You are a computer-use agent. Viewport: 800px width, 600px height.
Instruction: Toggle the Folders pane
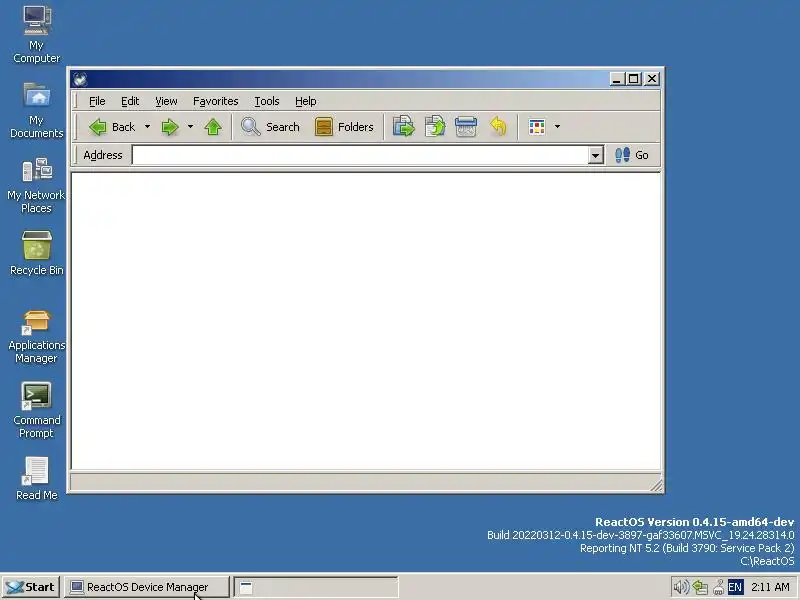[344, 127]
